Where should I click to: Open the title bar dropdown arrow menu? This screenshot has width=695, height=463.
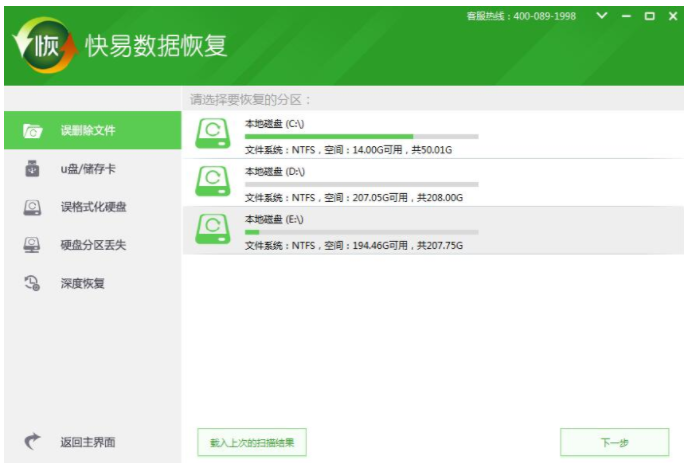pyautogui.click(x=601, y=16)
